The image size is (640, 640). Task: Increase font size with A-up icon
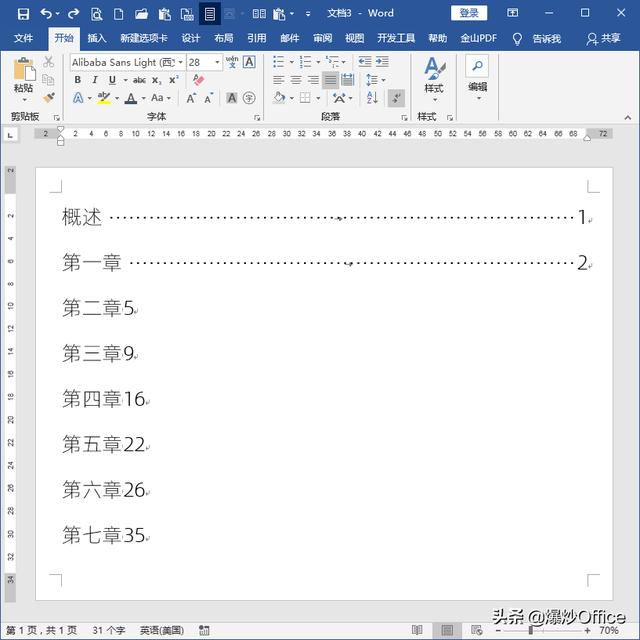point(191,98)
